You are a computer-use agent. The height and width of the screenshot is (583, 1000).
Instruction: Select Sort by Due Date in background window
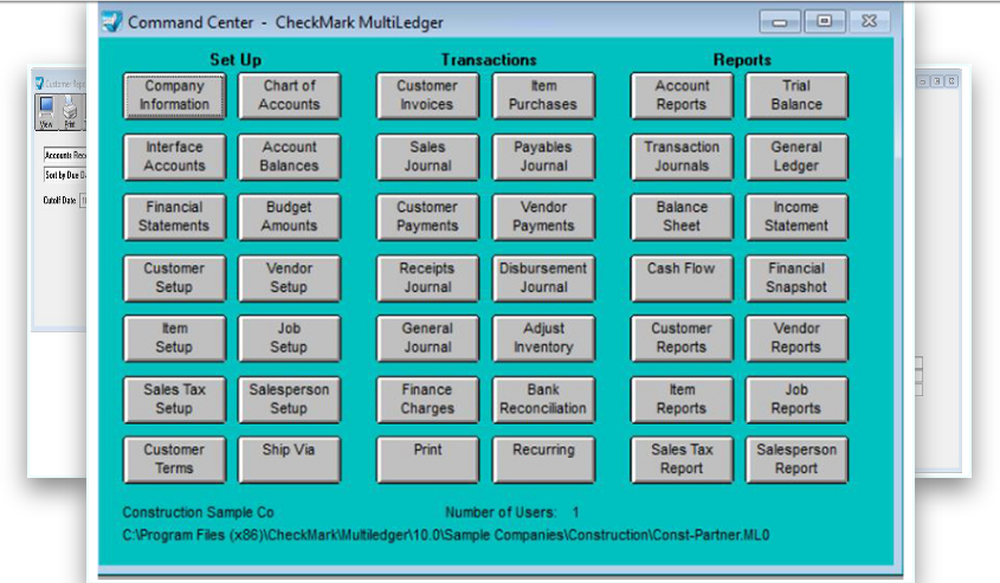[65, 175]
